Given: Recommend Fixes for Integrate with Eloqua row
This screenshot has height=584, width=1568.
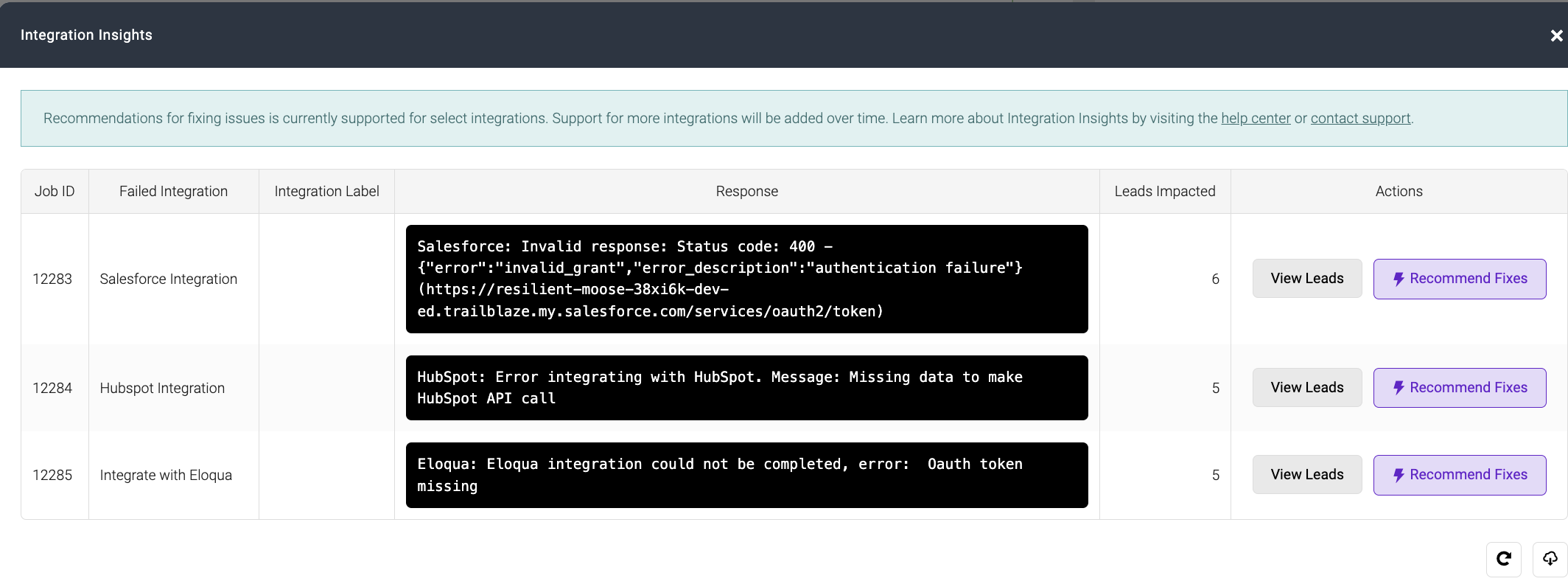Looking at the screenshot, I should pyautogui.click(x=1460, y=475).
